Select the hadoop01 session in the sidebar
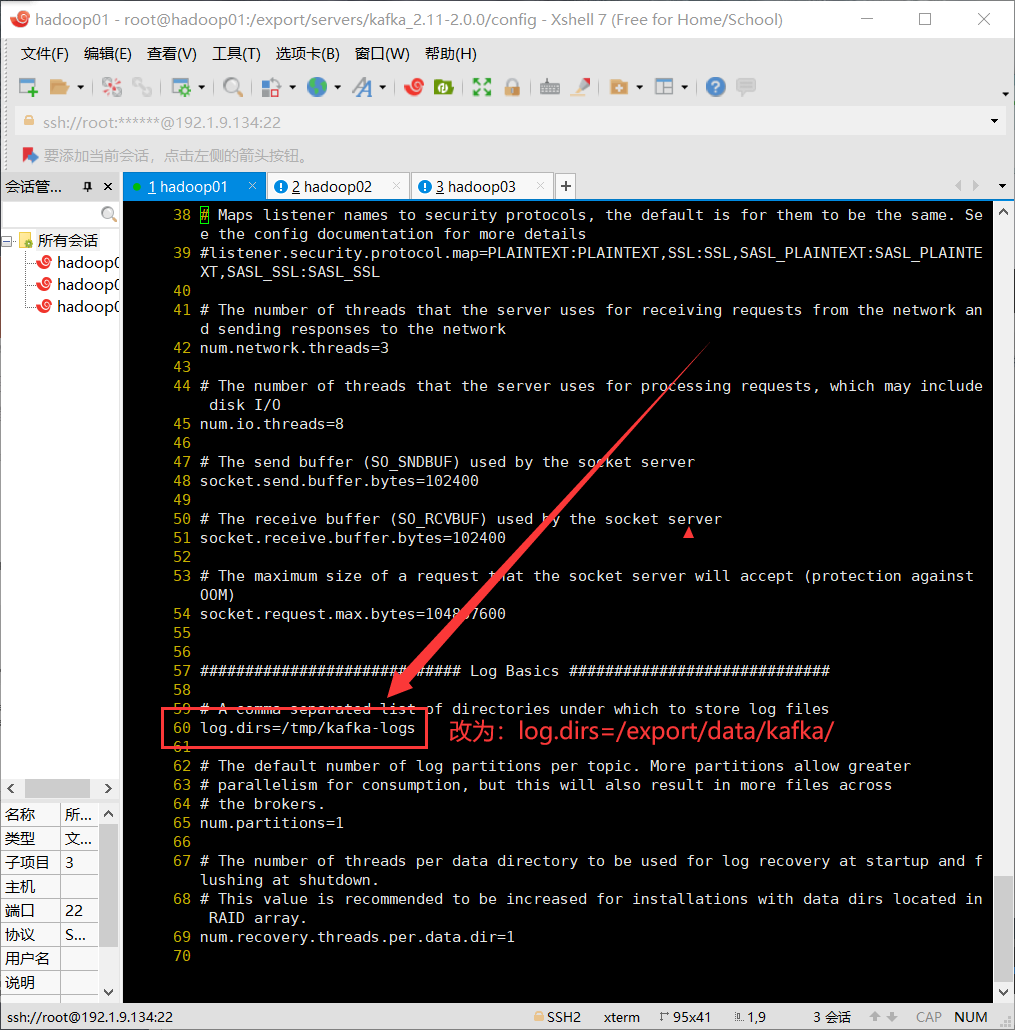Image resolution: width=1015 pixels, height=1030 pixels. point(82,262)
